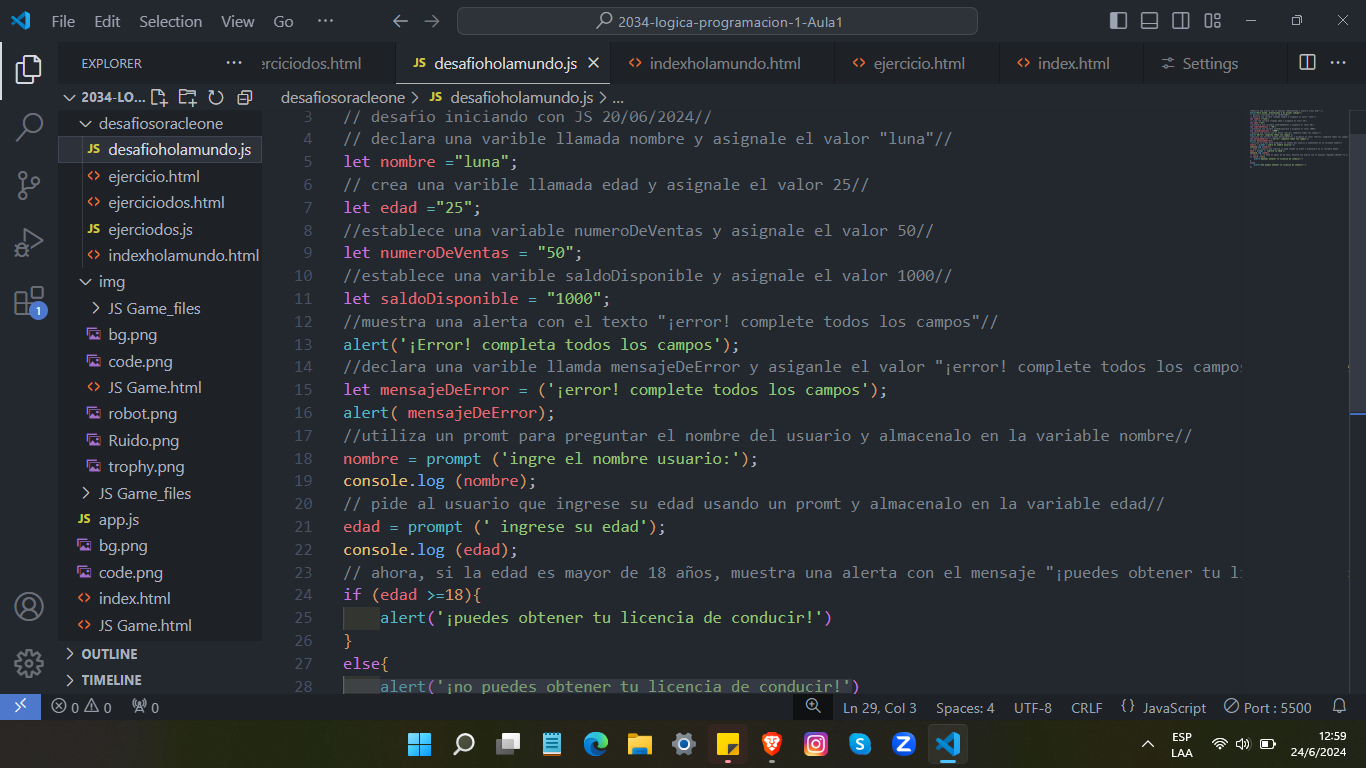Change end of line sequence CRLF
This screenshot has height=768, width=1366.
(x=1087, y=707)
